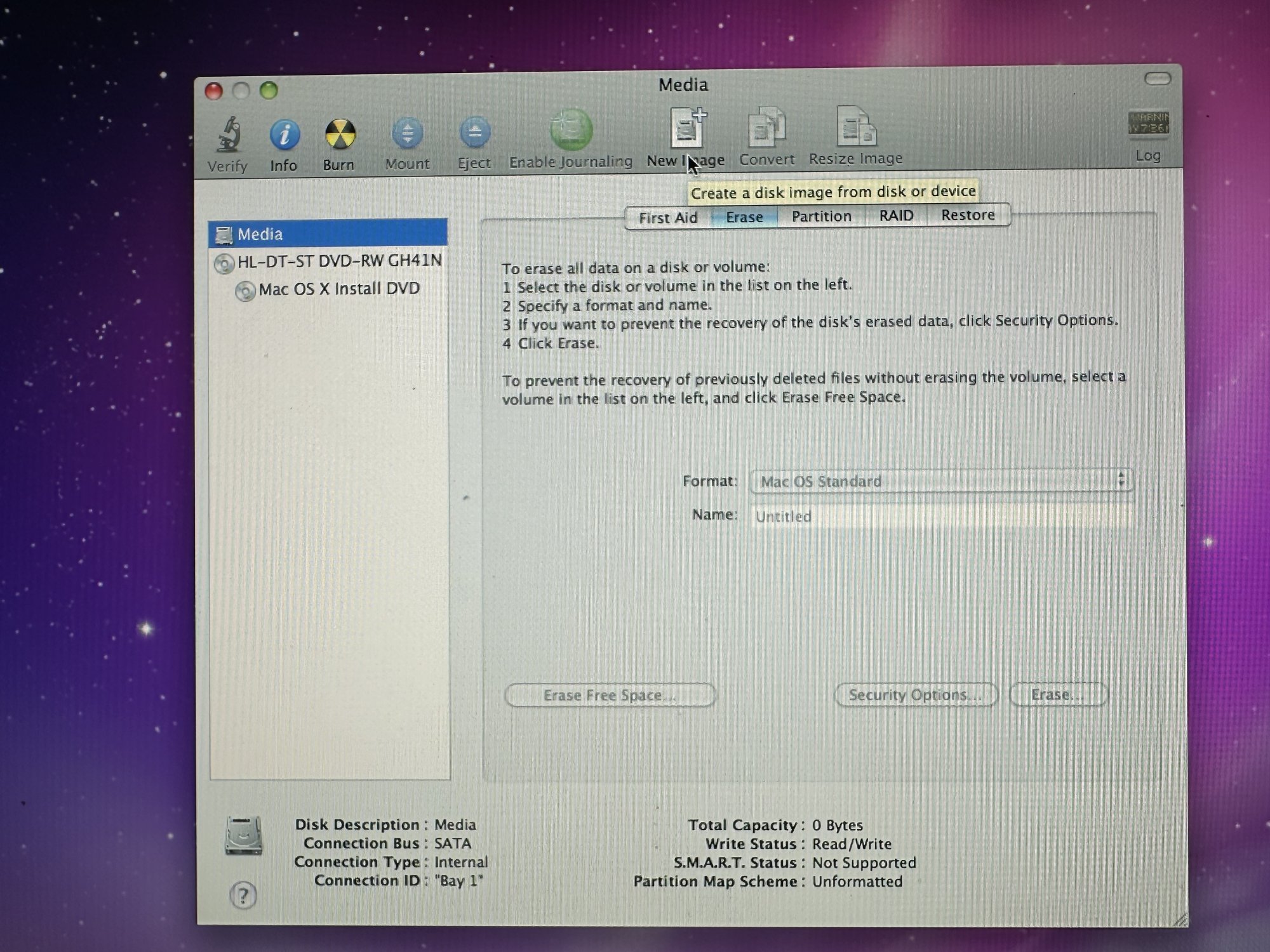Create a New Image from toolbar

click(x=688, y=128)
